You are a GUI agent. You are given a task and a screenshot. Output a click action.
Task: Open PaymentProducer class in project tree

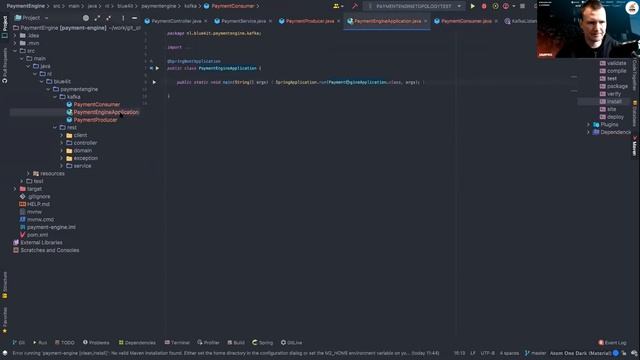point(95,120)
